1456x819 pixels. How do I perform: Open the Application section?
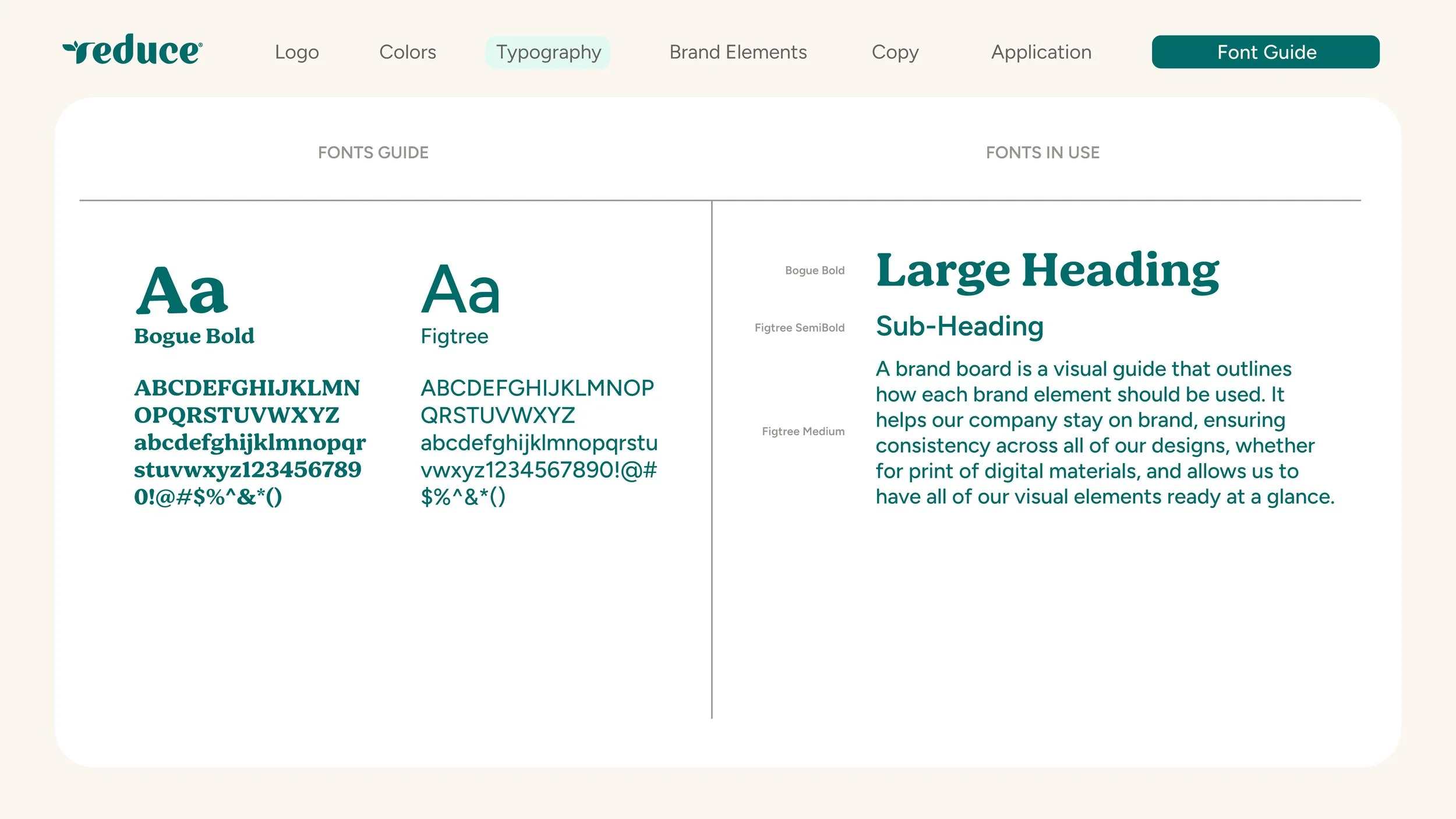[x=1041, y=52]
